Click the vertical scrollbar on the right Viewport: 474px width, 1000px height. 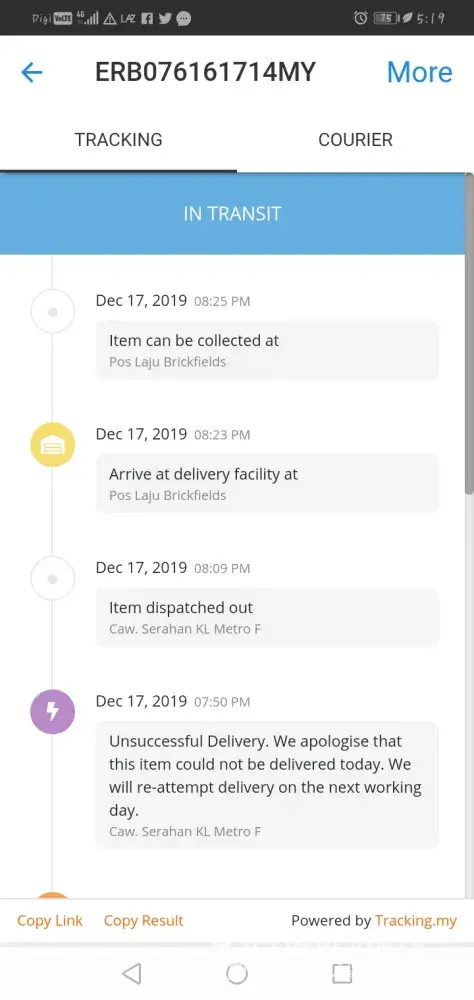(470, 334)
